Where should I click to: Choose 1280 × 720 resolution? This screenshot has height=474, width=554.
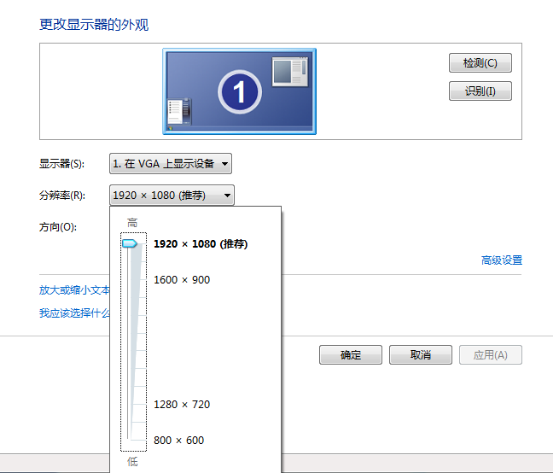click(182, 404)
